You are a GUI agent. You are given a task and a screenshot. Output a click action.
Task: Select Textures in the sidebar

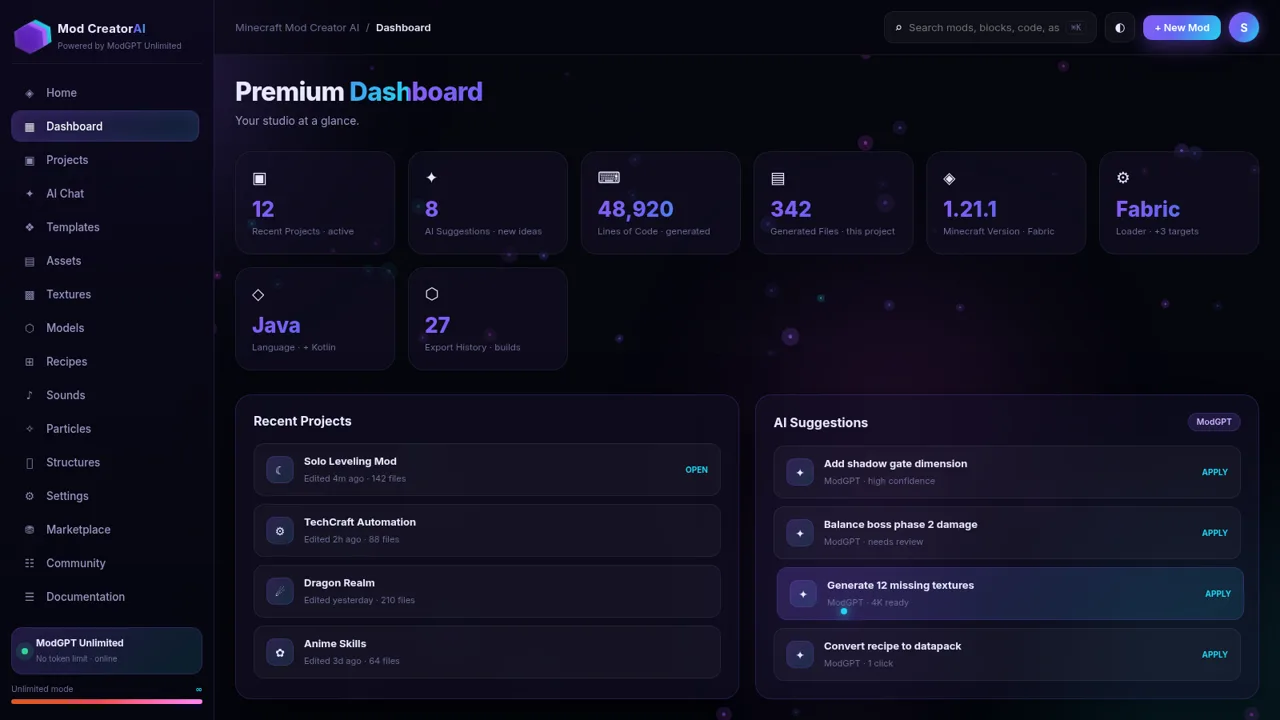105,294
